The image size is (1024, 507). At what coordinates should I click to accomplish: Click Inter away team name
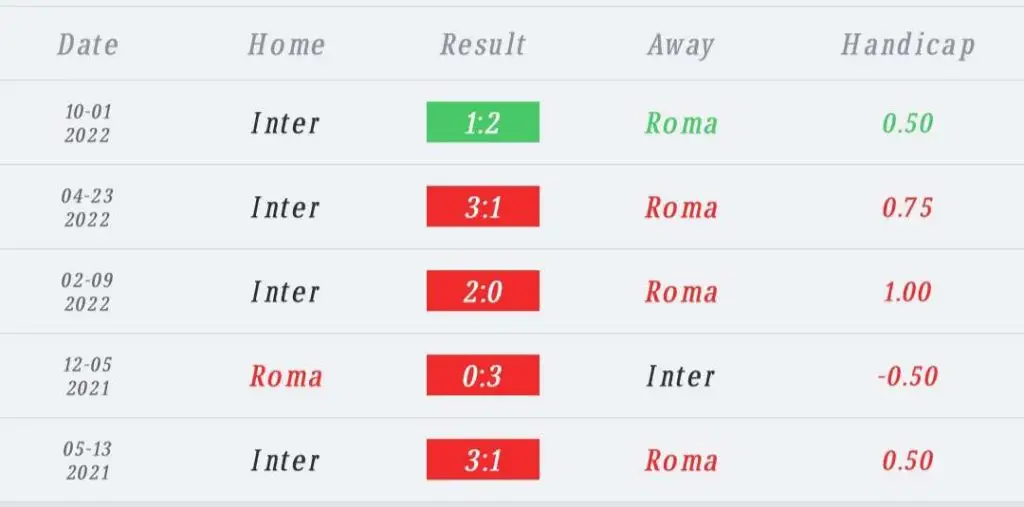(x=680, y=376)
